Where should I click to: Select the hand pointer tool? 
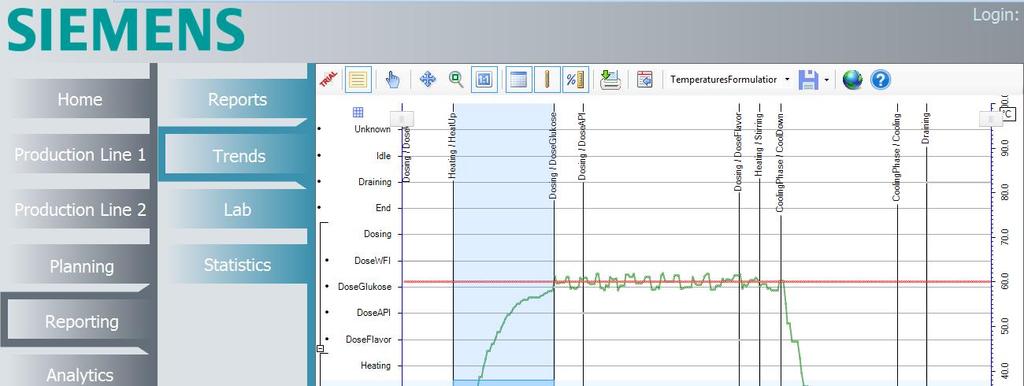pos(392,80)
